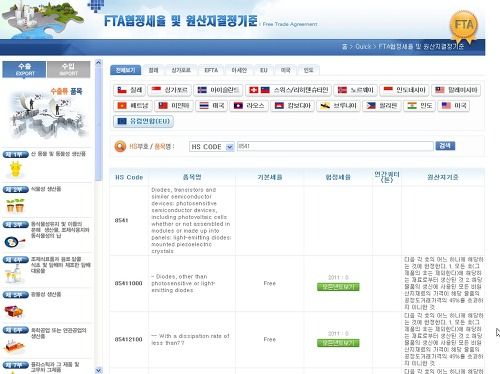Screen dimensions: 500x374
Task: Click the home (홈) breadcrumb link
Action: pyautogui.click(x=345, y=47)
